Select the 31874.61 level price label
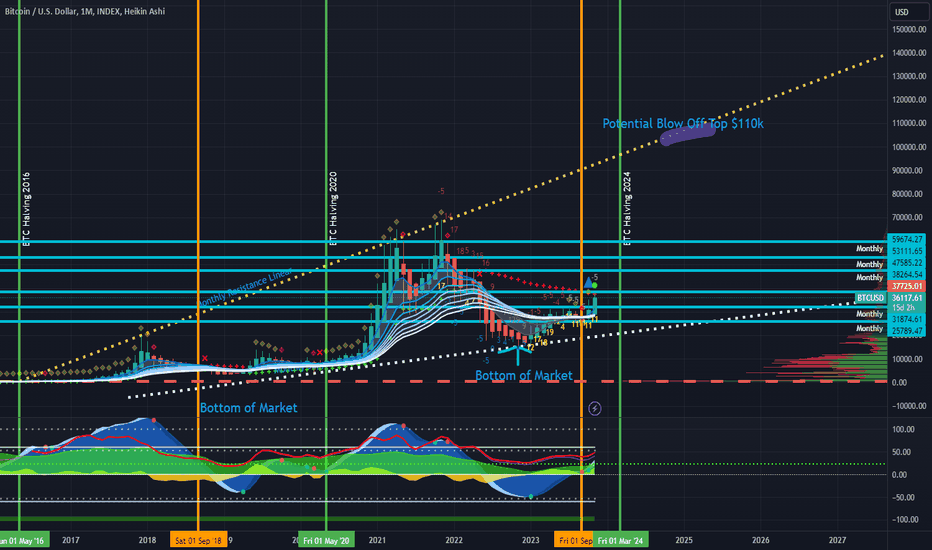Viewport: 932px width, 550px height. click(x=907, y=319)
